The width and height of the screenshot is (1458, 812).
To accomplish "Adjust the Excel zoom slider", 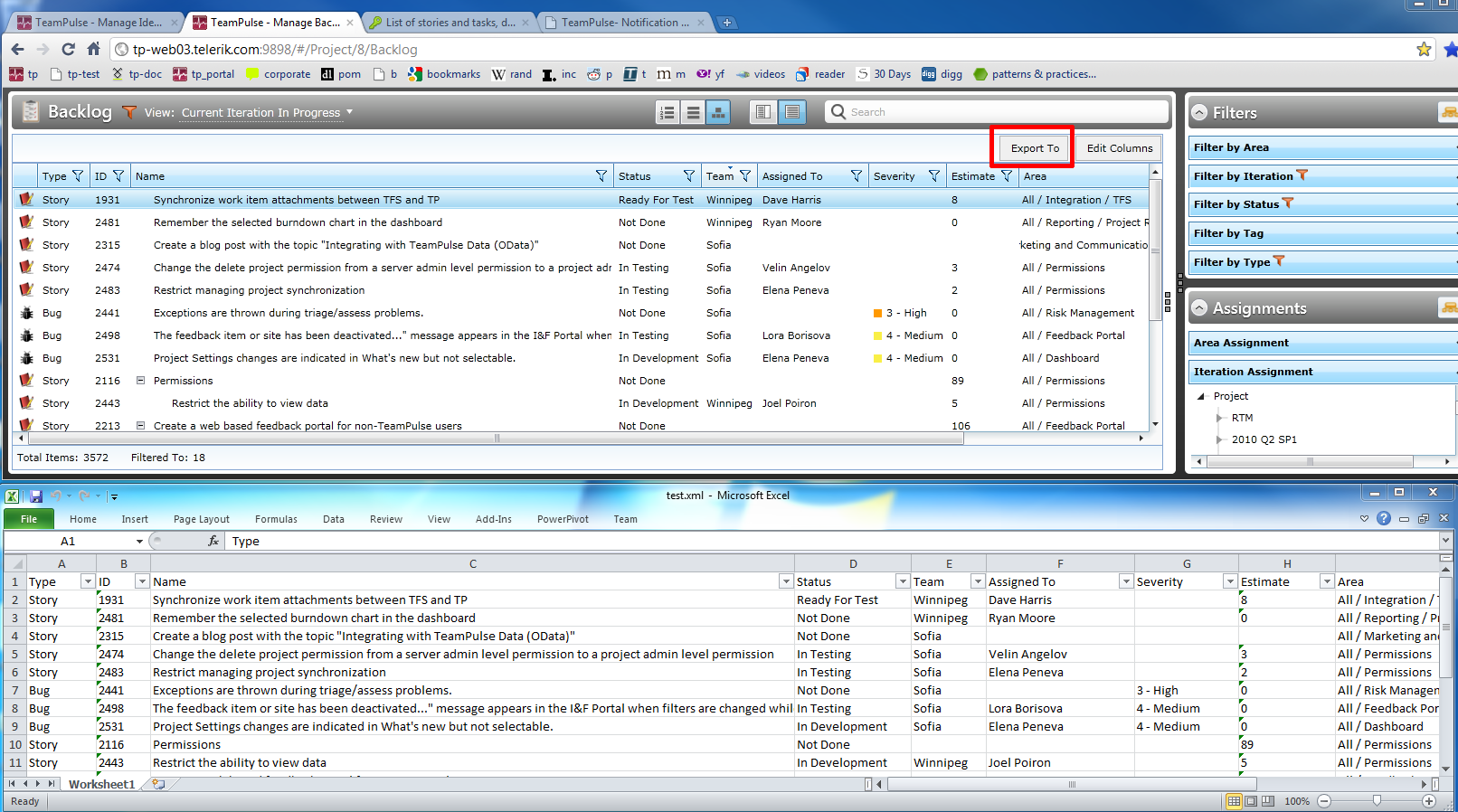I will click(x=1377, y=801).
